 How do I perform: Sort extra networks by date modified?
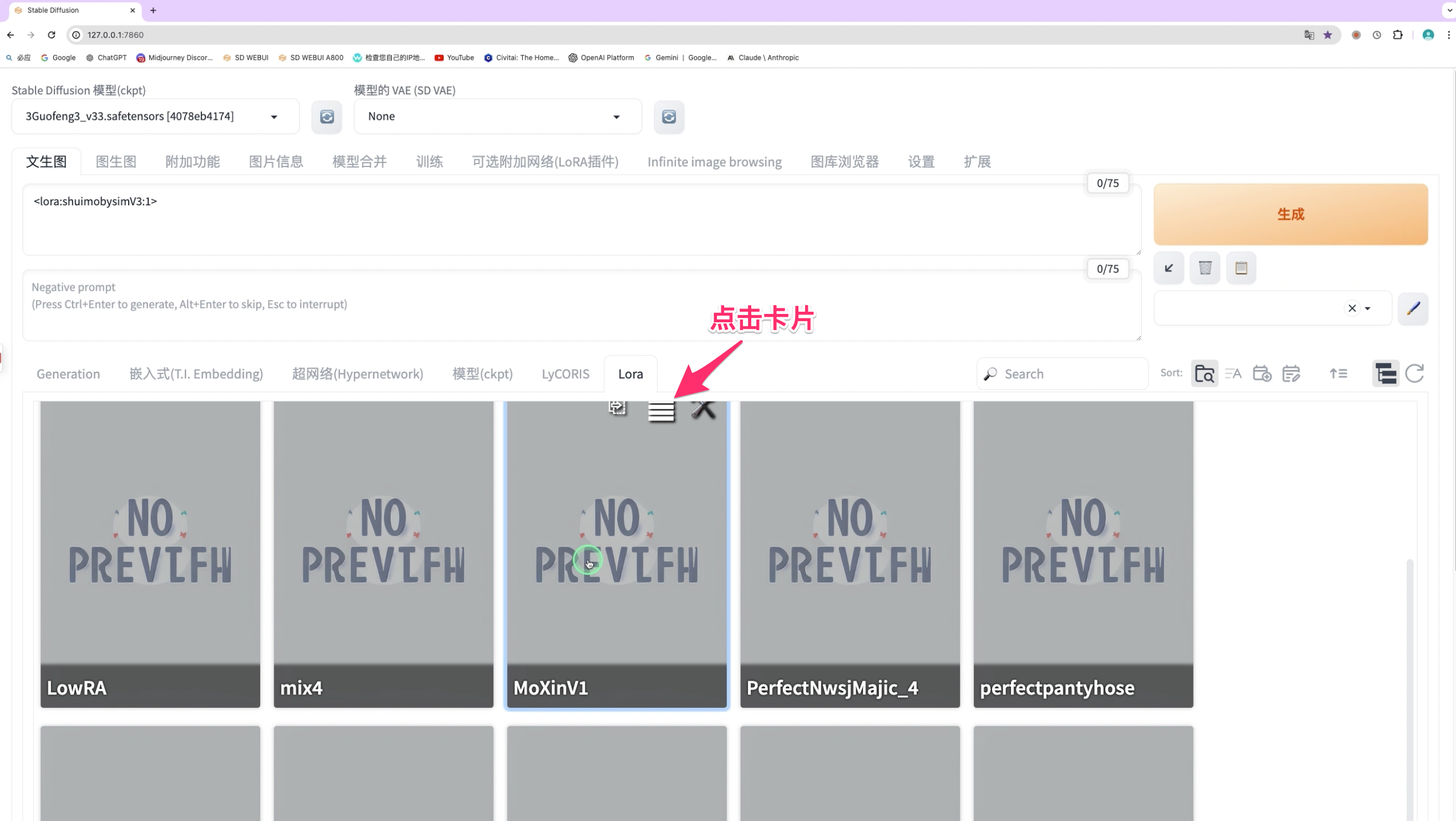coord(1292,373)
